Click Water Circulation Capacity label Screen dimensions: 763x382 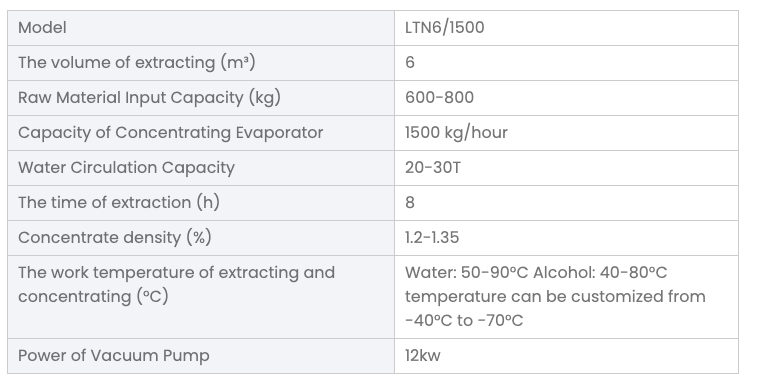point(126,168)
